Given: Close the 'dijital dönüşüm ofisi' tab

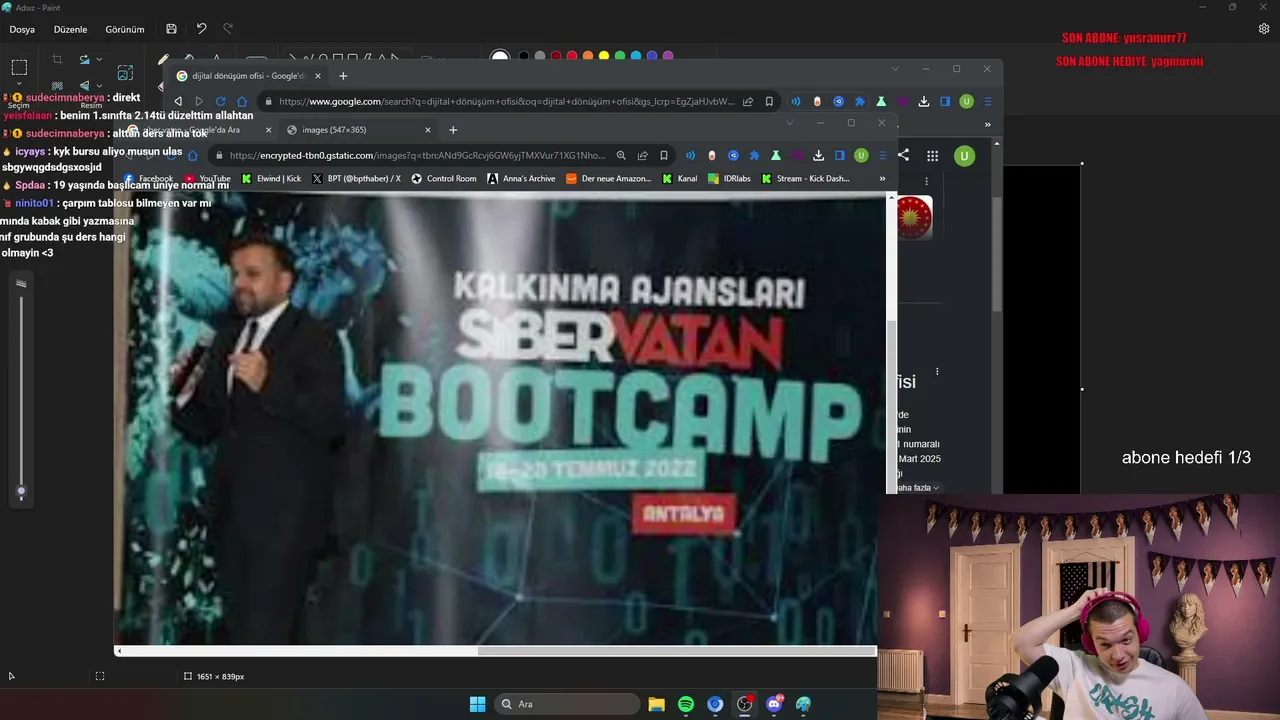Looking at the screenshot, I should click(x=318, y=76).
